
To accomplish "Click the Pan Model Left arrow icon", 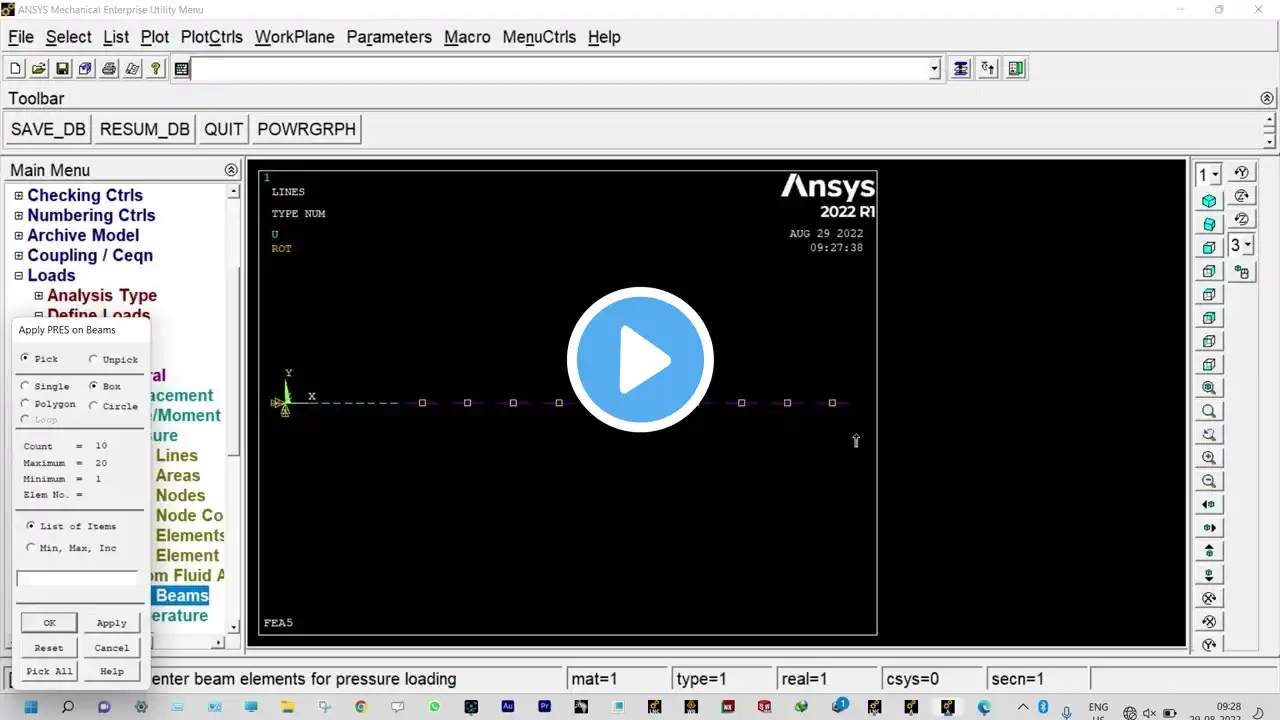I will [1209, 505].
